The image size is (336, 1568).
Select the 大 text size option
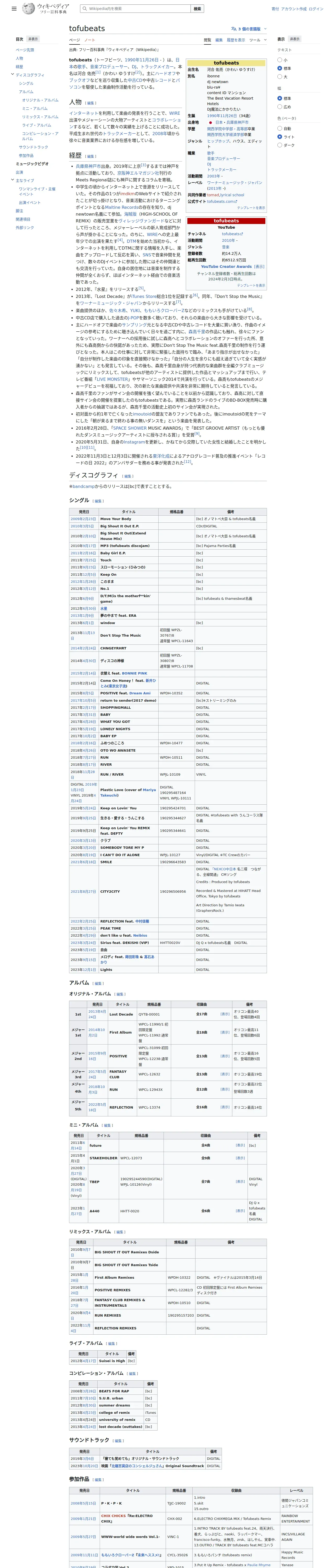click(x=280, y=77)
